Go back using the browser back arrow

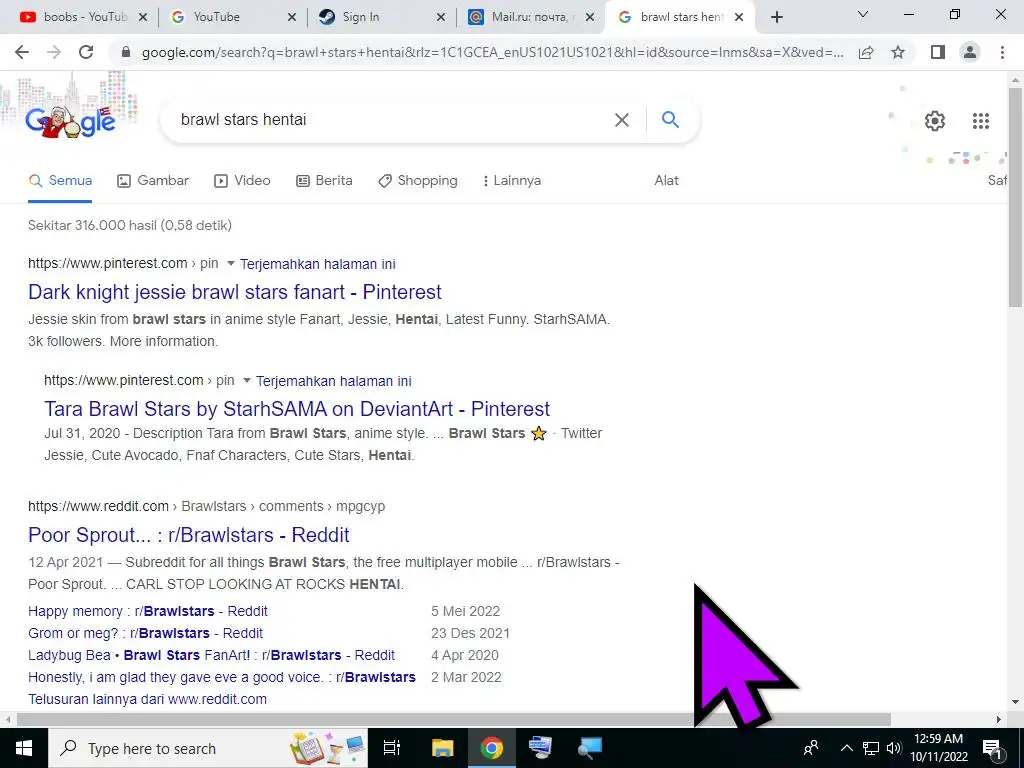[x=22, y=52]
